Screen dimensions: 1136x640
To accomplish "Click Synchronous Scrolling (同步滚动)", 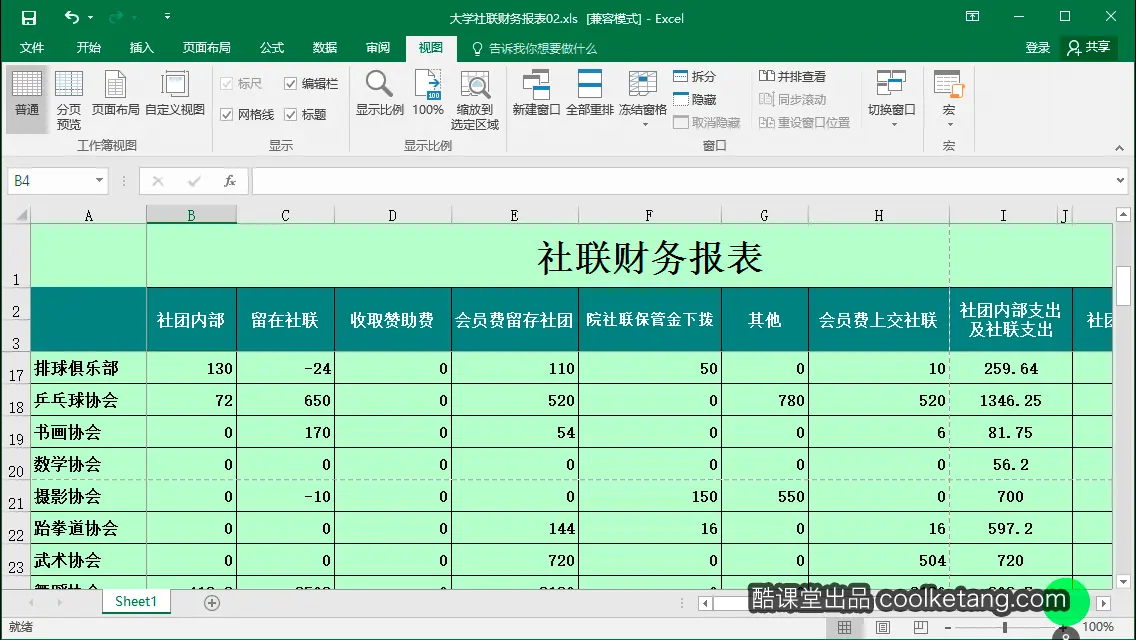I will [x=793, y=99].
